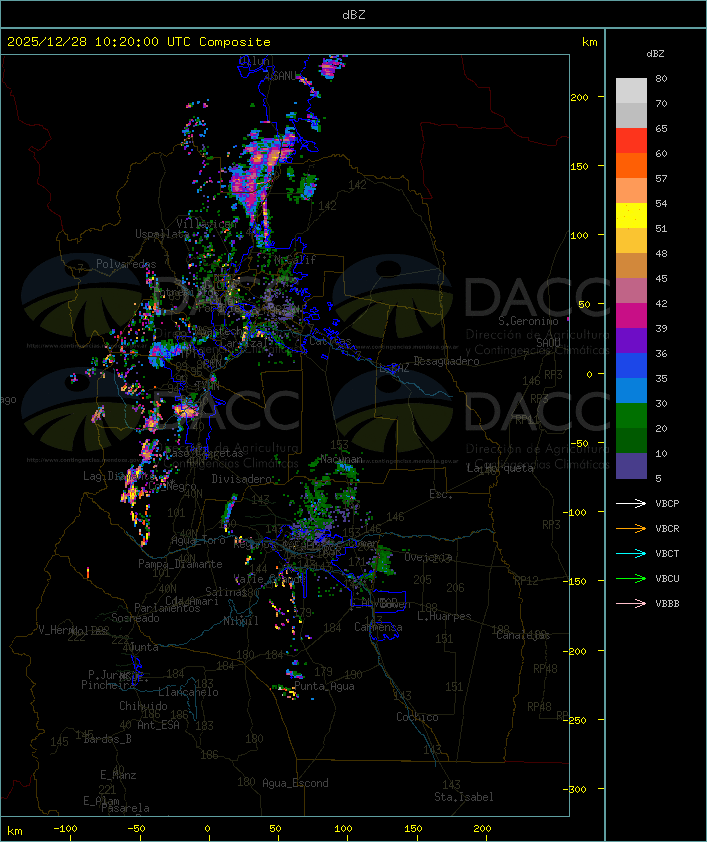Click the Polvaredas map label
Screen dimensions: 707x842
pyautogui.click(x=126, y=264)
